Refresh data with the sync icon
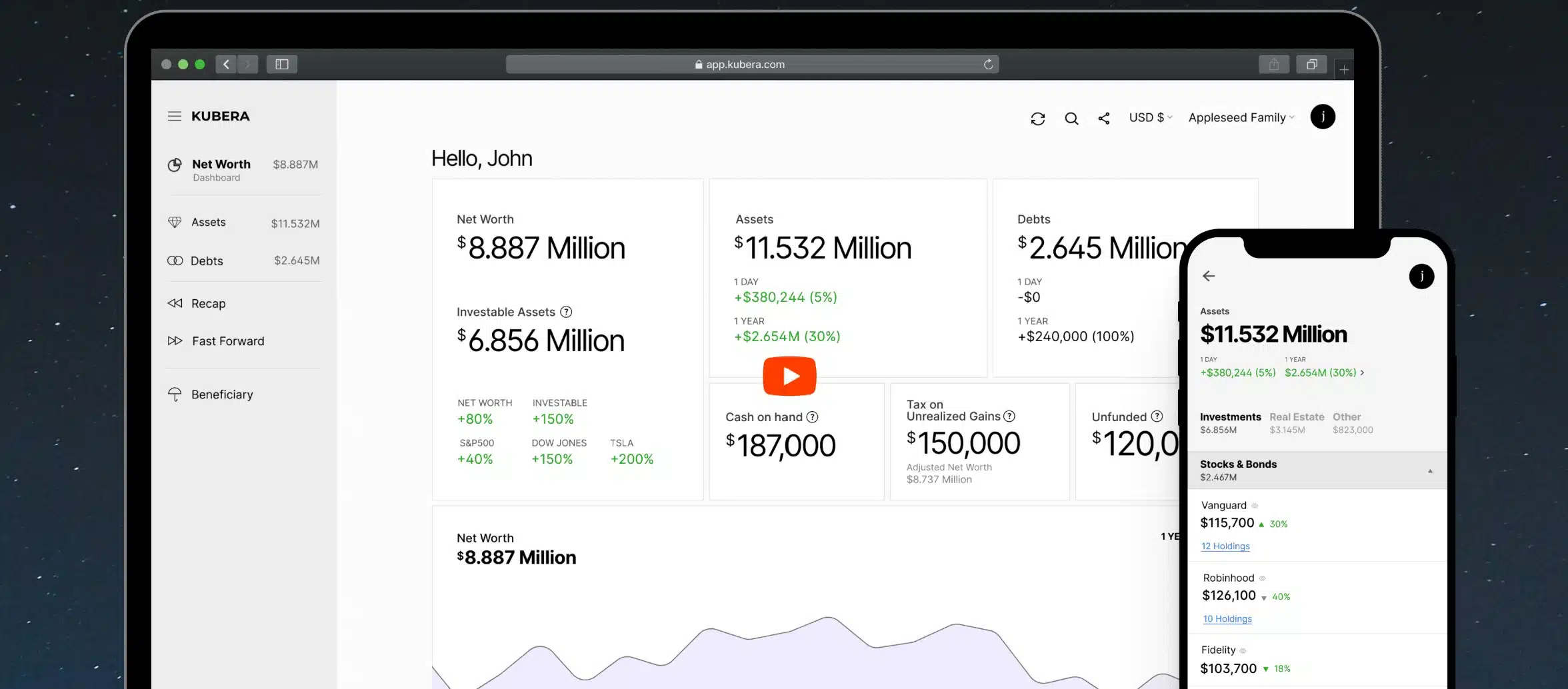Viewport: 1568px width, 689px height. click(1038, 118)
